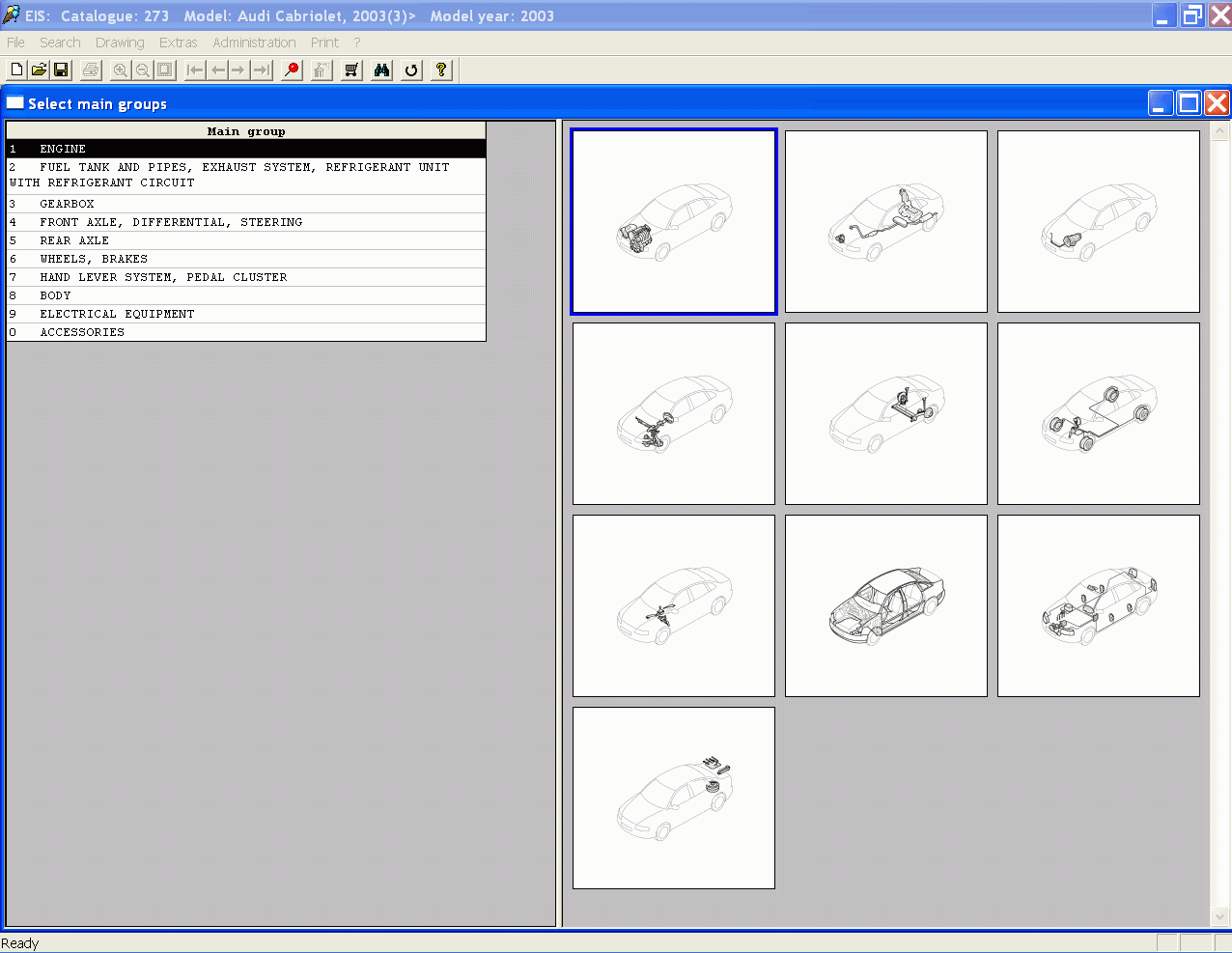This screenshot has width=1232, height=953.
Task: Select the ACCESSORIES main group row
Action: point(246,332)
